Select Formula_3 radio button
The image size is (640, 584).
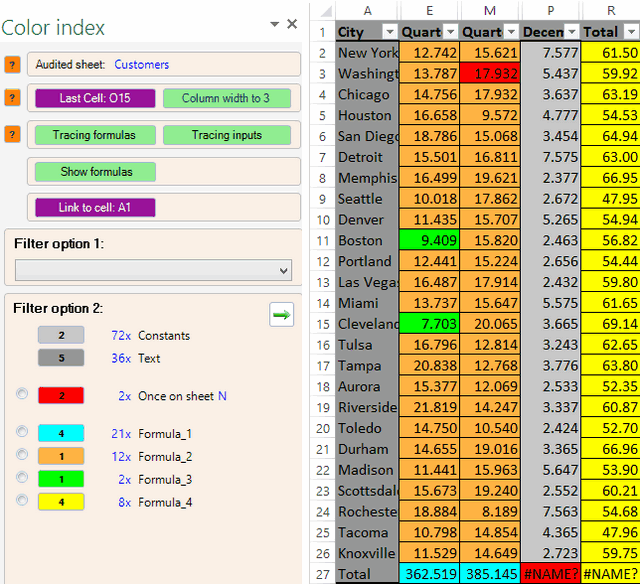tap(22, 477)
